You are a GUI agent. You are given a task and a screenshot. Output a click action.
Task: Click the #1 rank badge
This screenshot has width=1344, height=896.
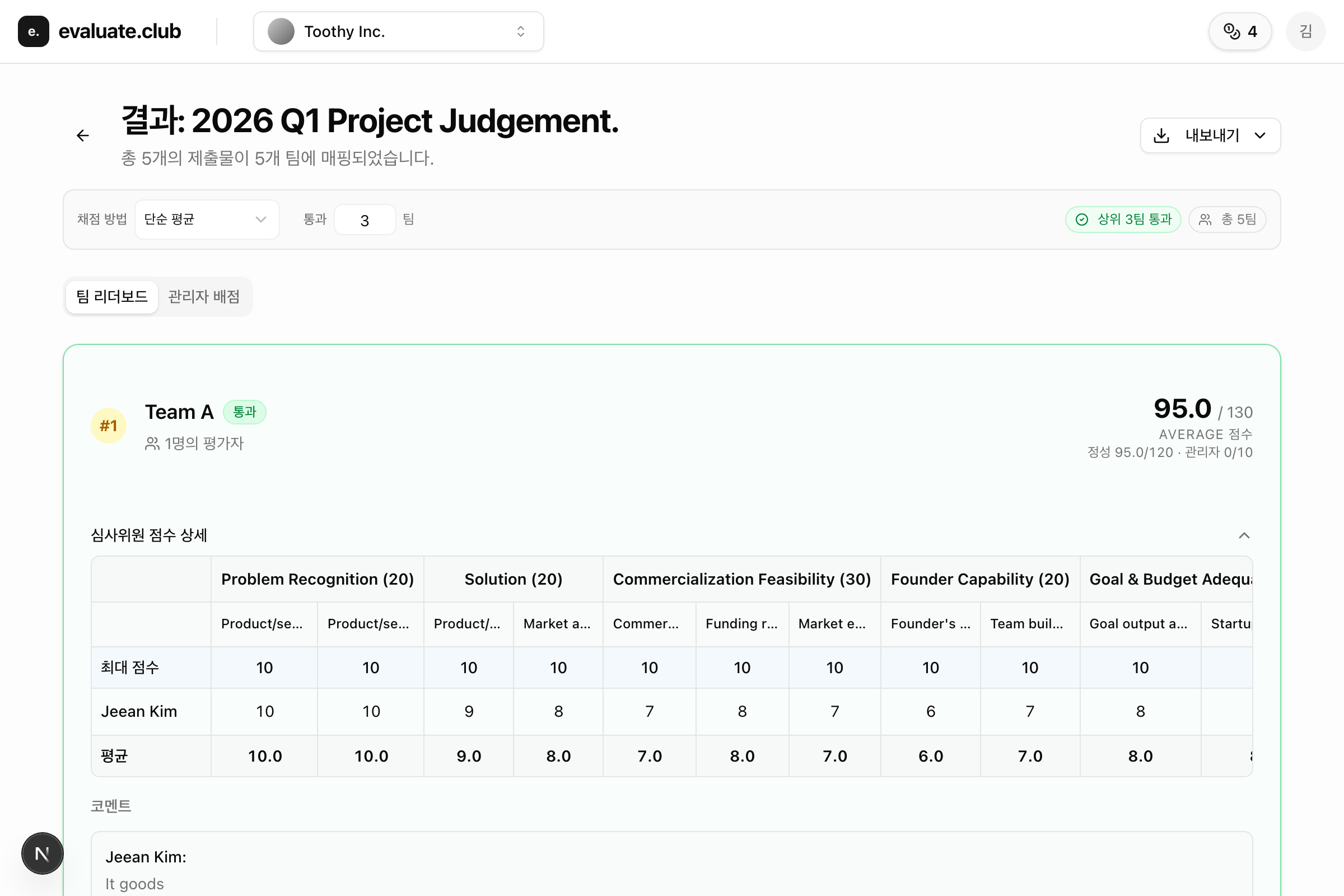tap(109, 426)
